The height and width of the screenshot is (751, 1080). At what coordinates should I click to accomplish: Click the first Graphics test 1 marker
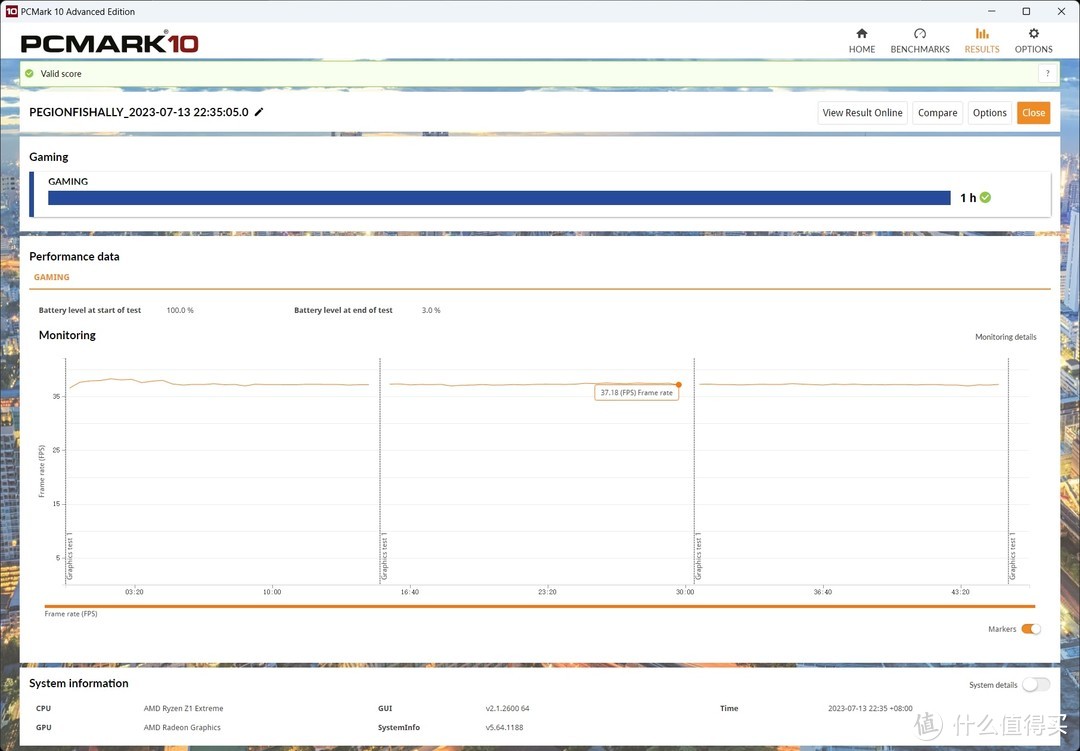pos(70,557)
